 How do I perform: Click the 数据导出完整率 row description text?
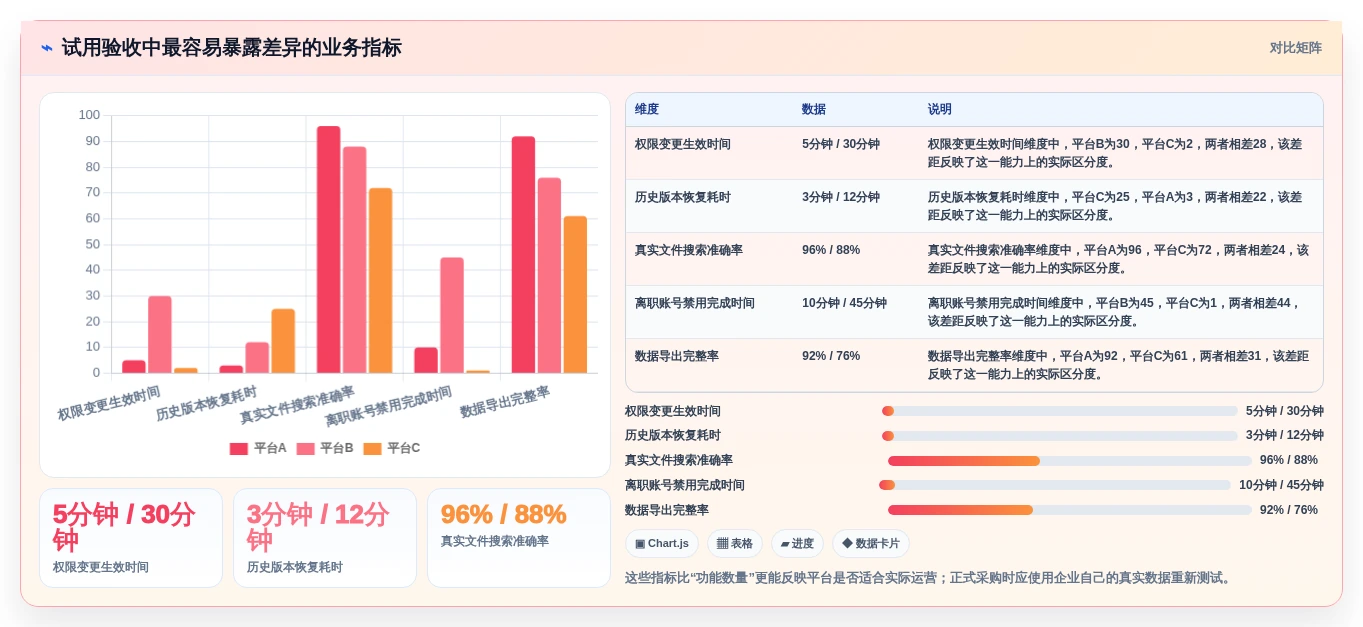pos(1118,365)
